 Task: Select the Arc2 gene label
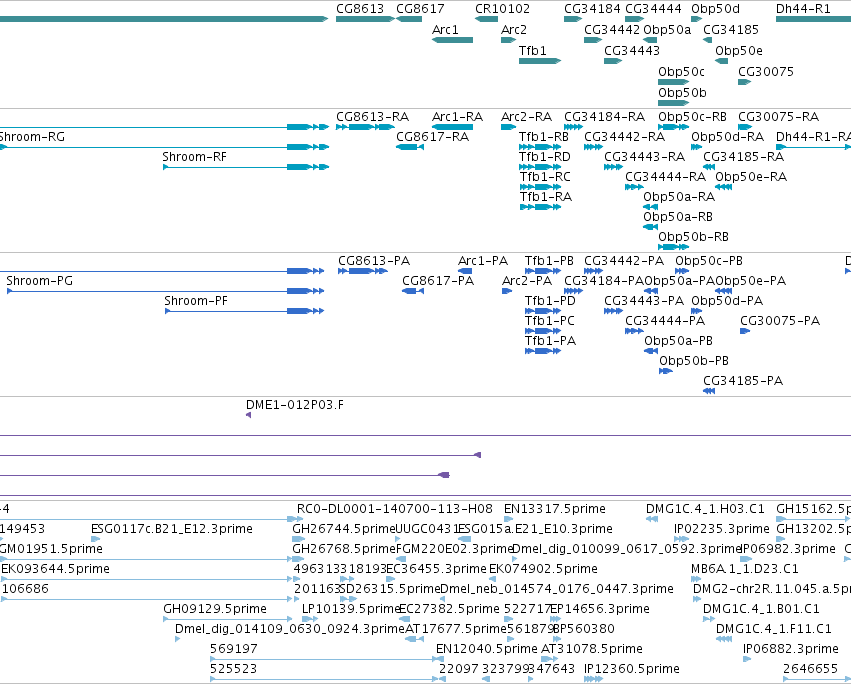(514, 29)
